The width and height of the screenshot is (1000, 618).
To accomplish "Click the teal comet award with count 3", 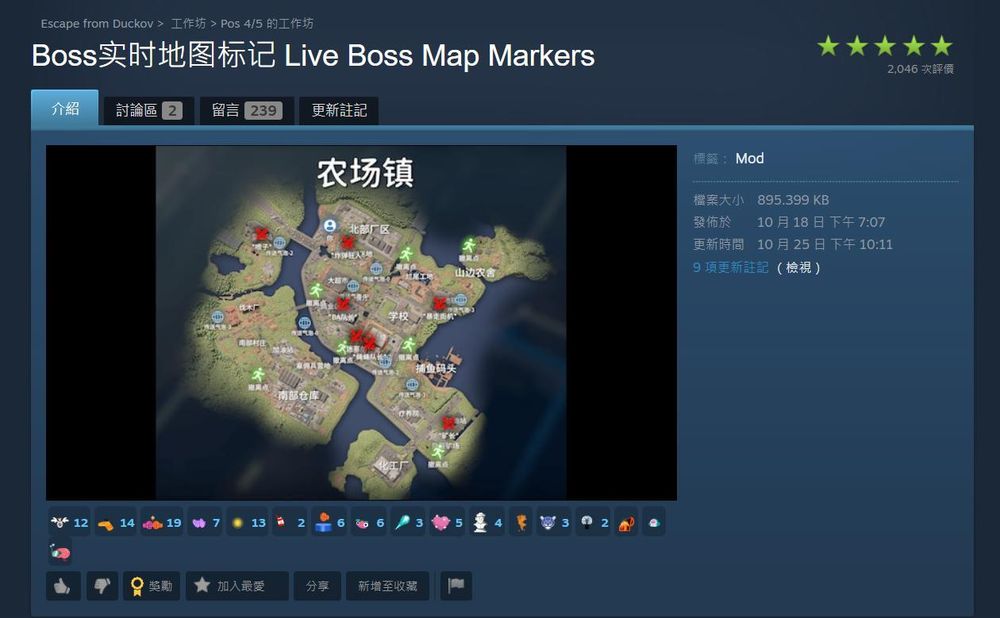I will pyautogui.click(x=409, y=523).
